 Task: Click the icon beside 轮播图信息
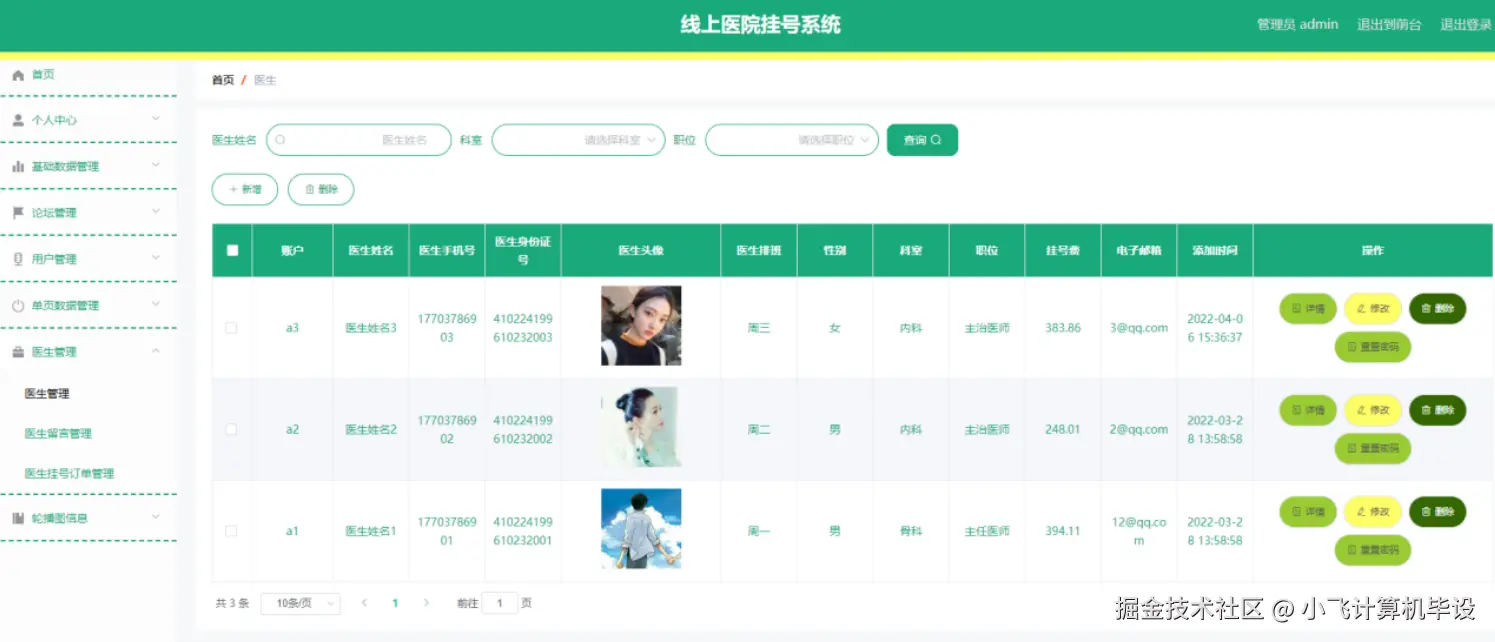(17, 518)
